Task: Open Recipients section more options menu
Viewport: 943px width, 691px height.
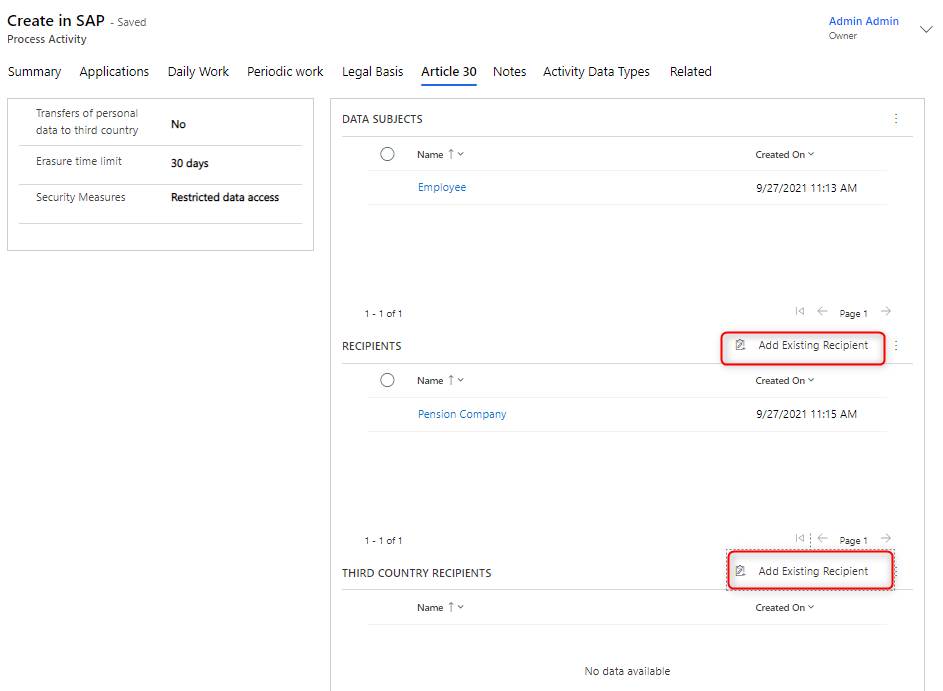Action: pos(896,346)
